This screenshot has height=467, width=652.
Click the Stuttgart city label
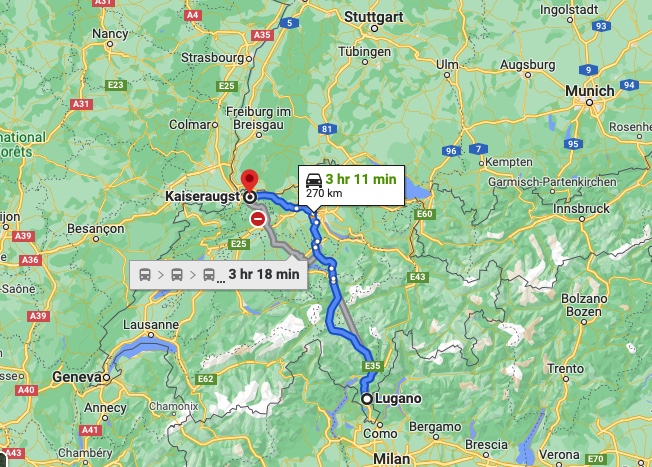pyautogui.click(x=374, y=17)
